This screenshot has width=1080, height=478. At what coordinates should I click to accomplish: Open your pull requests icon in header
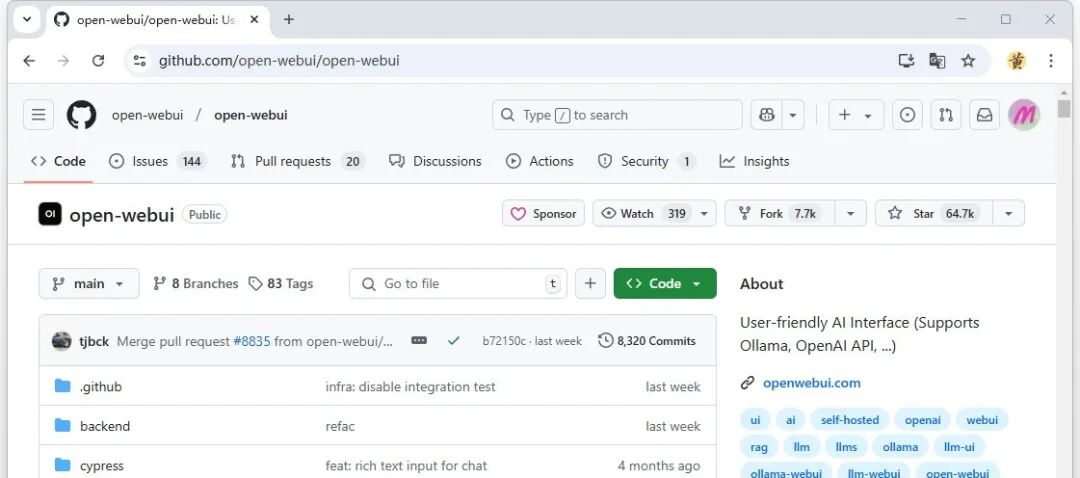pos(946,115)
